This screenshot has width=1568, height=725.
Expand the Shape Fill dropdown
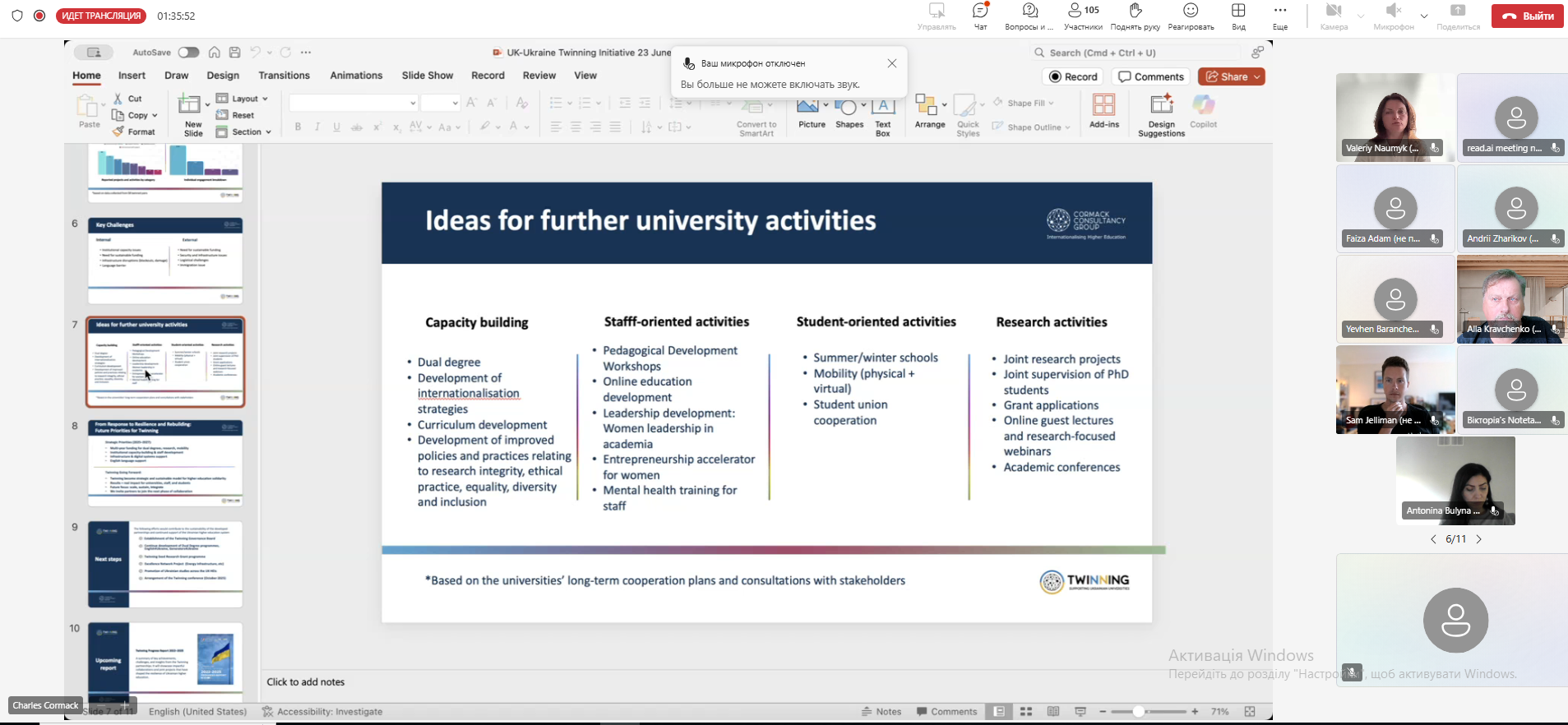click(x=1052, y=104)
